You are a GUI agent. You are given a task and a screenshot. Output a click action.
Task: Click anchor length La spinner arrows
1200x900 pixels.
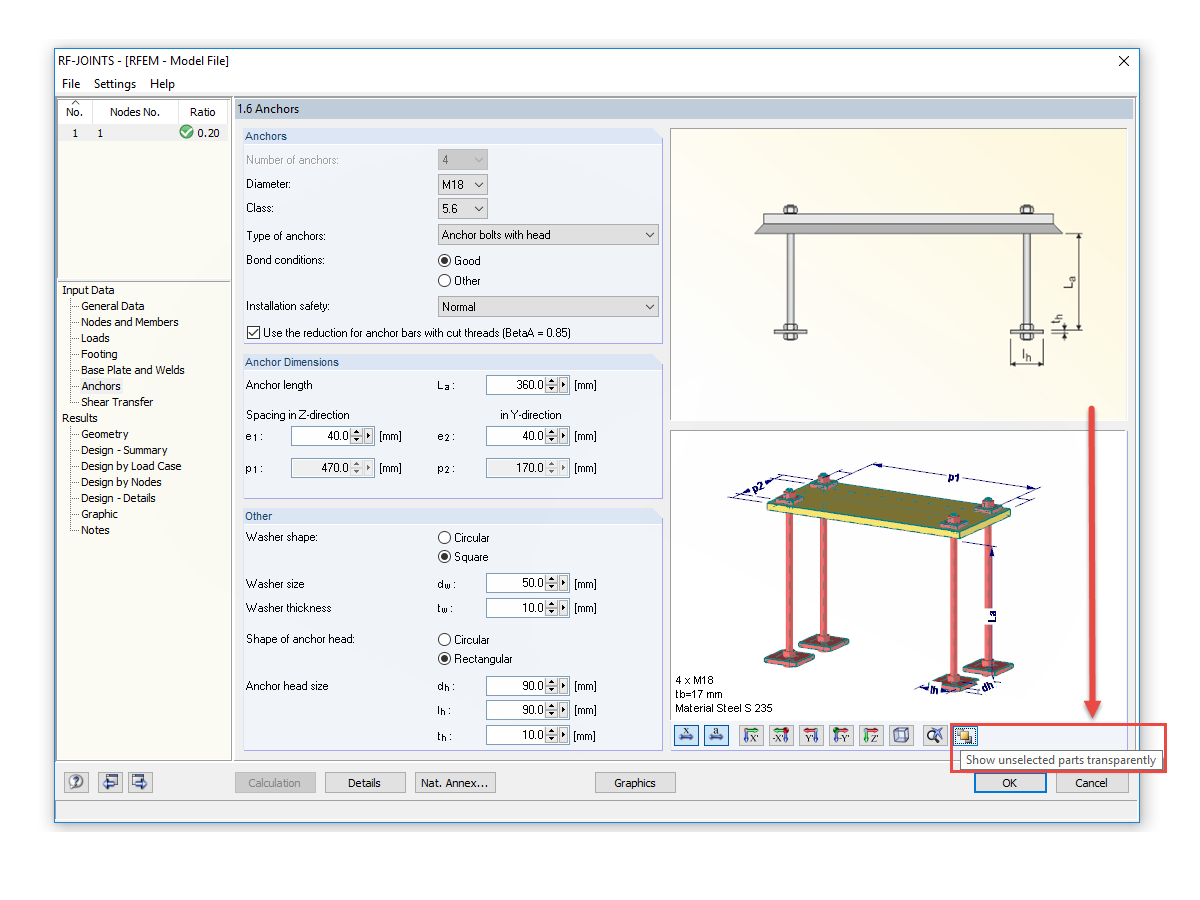(551, 385)
